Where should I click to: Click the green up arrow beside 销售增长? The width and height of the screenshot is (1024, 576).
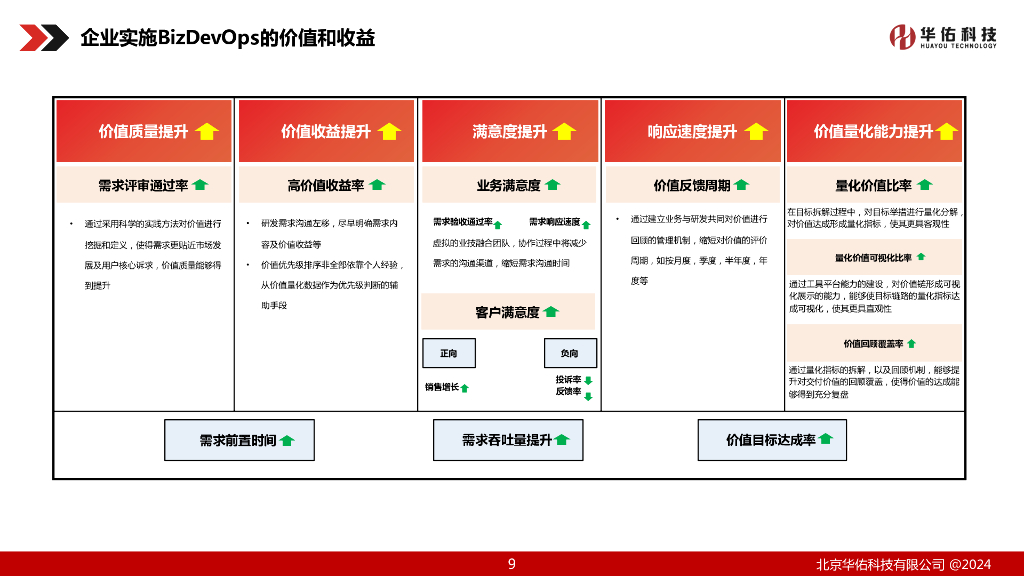point(465,388)
